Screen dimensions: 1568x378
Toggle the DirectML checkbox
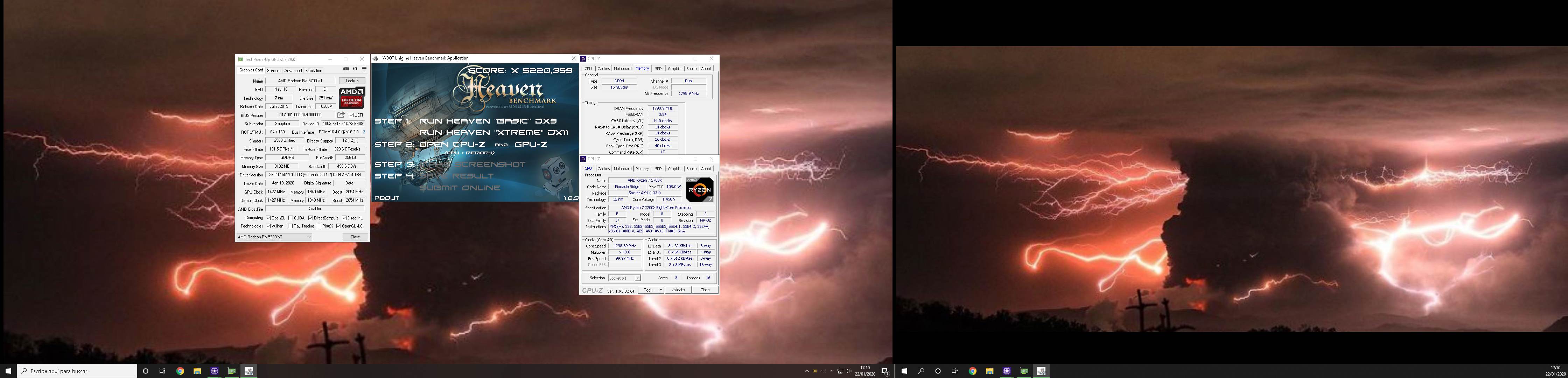pyautogui.click(x=344, y=218)
